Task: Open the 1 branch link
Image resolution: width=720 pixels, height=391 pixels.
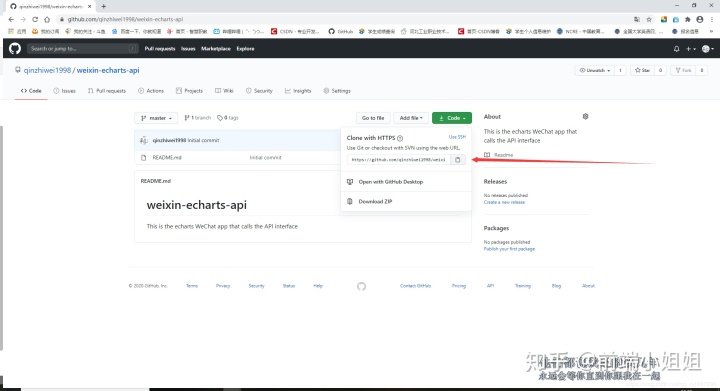Action: coord(197,118)
